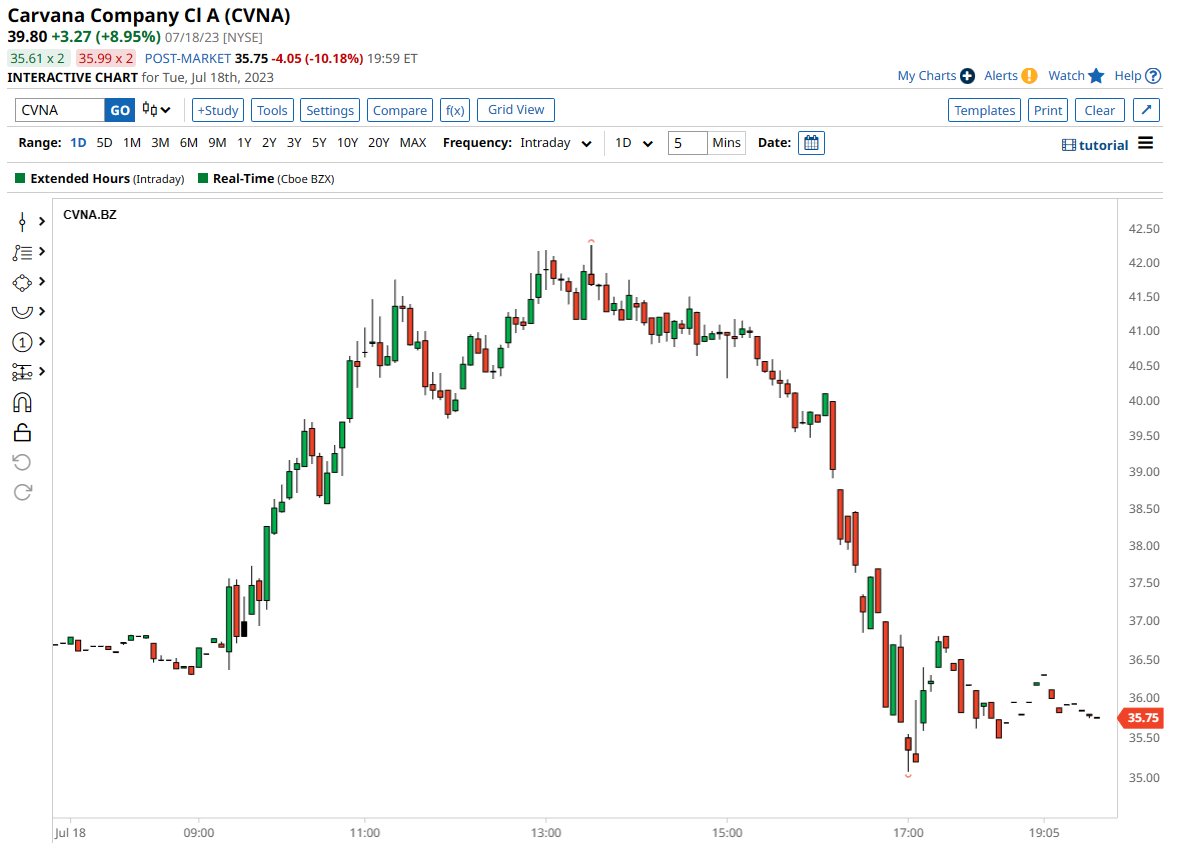
Task: Select the 1Y range
Action: (x=245, y=143)
